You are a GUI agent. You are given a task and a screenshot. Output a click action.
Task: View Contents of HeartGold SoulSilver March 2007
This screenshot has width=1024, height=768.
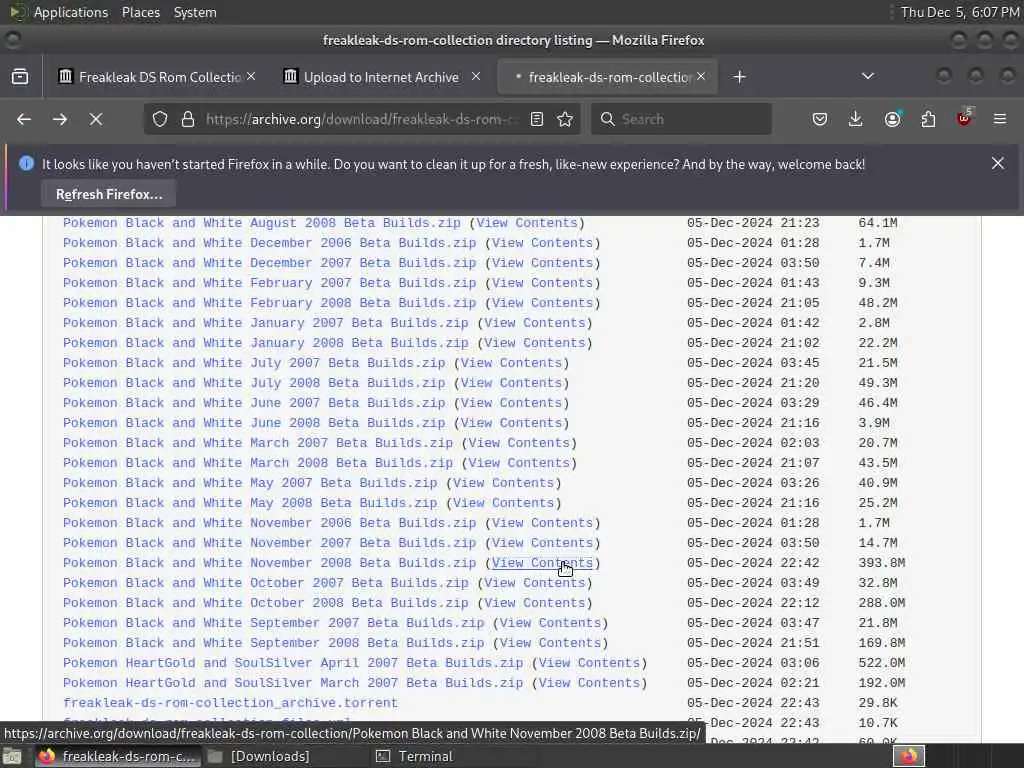pyautogui.click(x=590, y=682)
